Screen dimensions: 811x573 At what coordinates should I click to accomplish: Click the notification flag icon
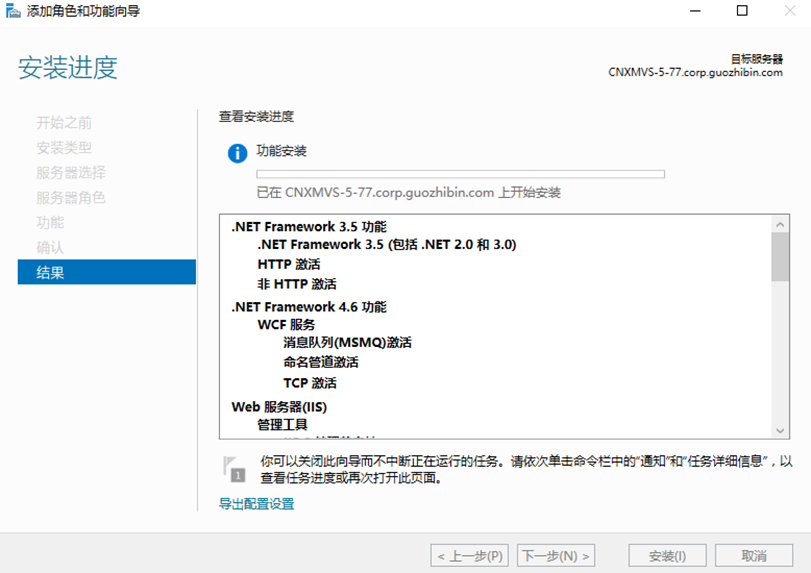click(x=234, y=469)
